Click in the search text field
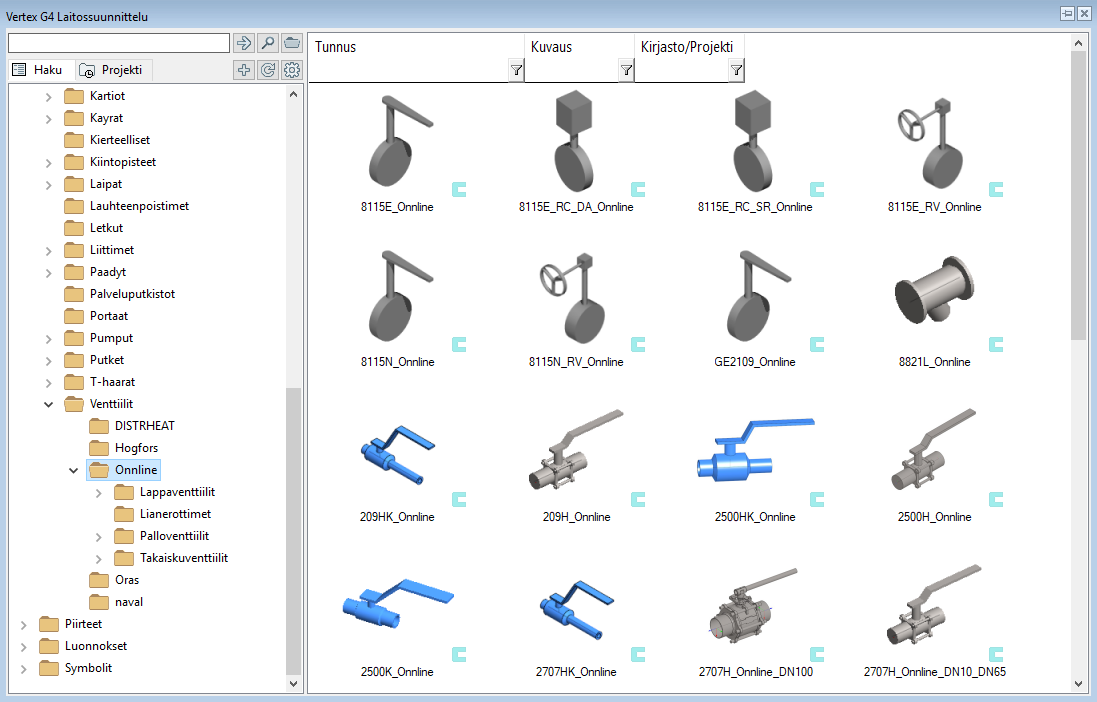 click(x=118, y=43)
